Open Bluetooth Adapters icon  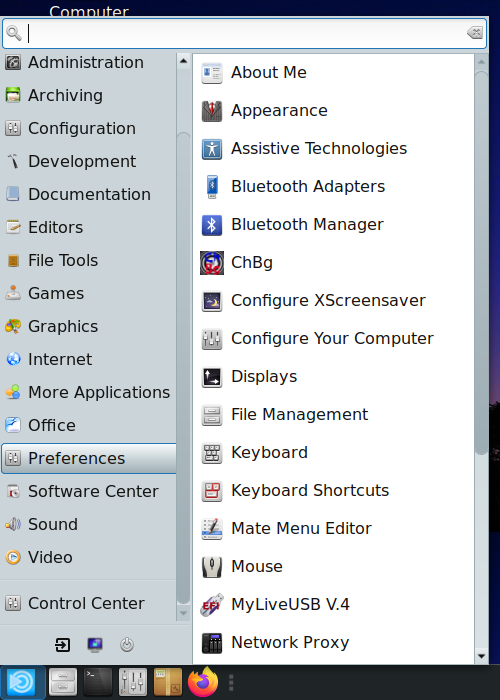[212, 187]
